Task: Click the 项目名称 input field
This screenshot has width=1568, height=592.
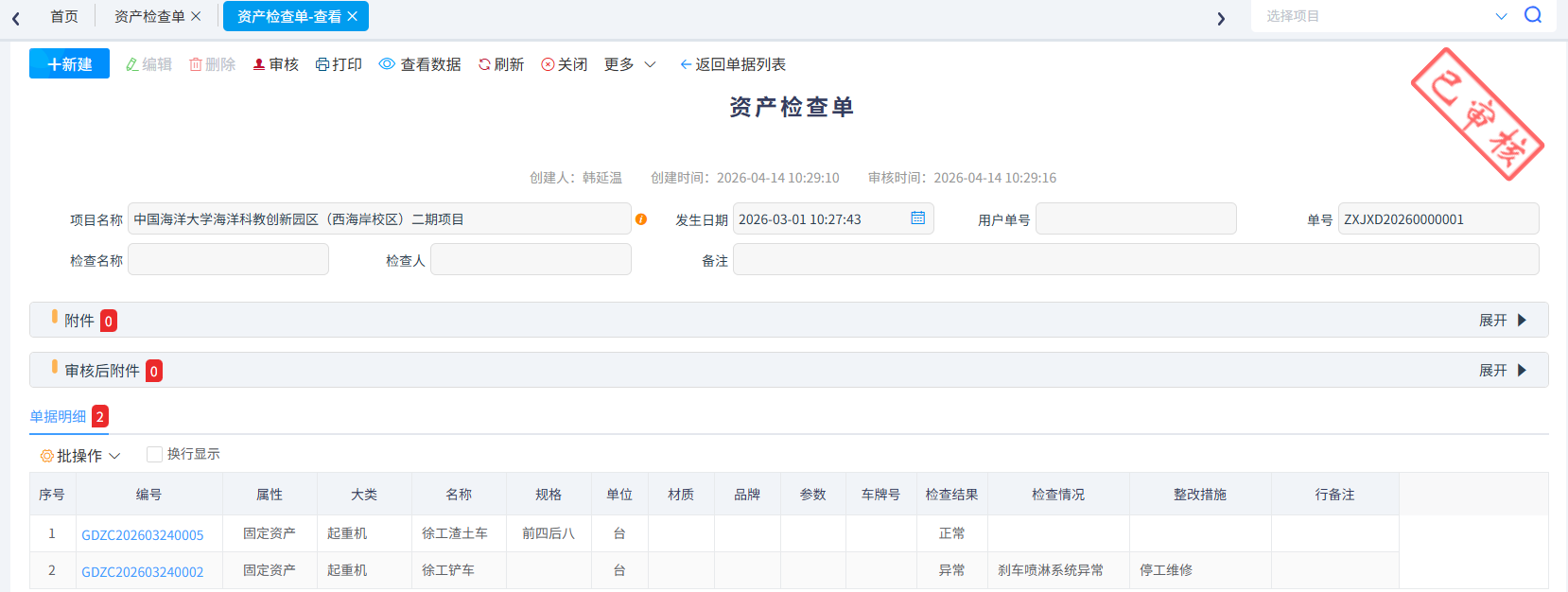Action: pyautogui.click(x=379, y=218)
